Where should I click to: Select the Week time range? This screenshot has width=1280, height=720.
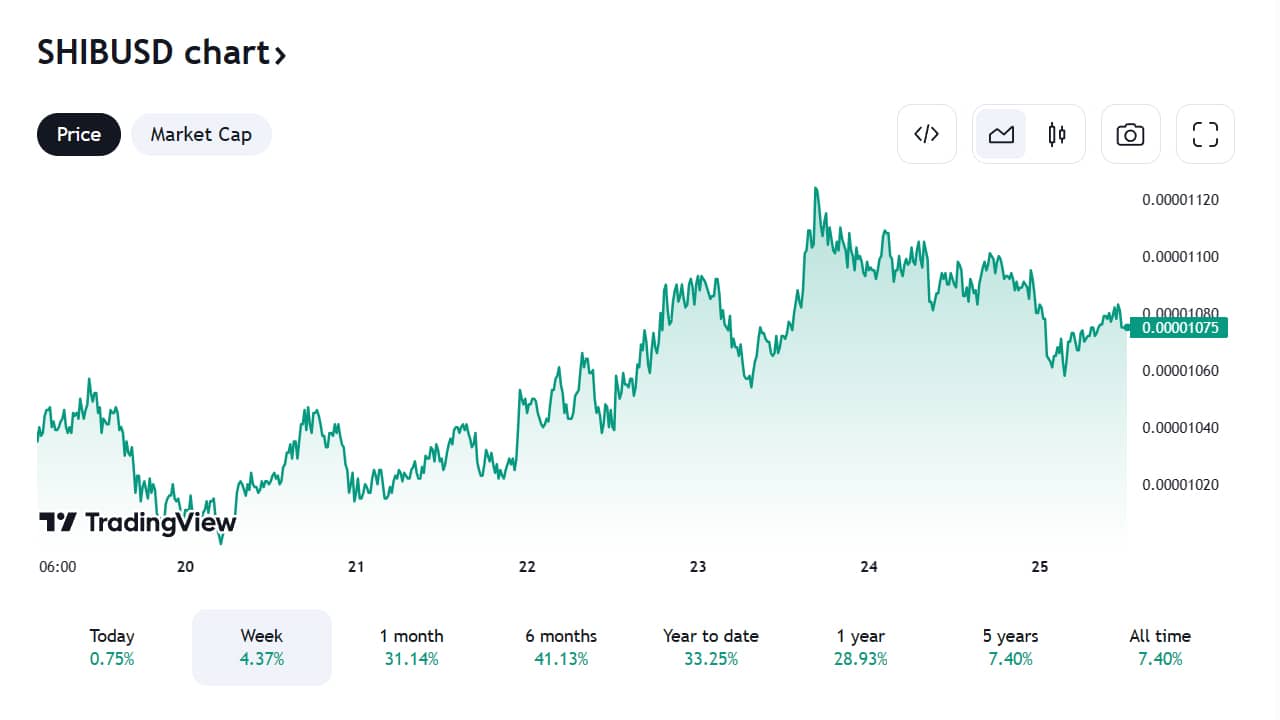click(262, 647)
